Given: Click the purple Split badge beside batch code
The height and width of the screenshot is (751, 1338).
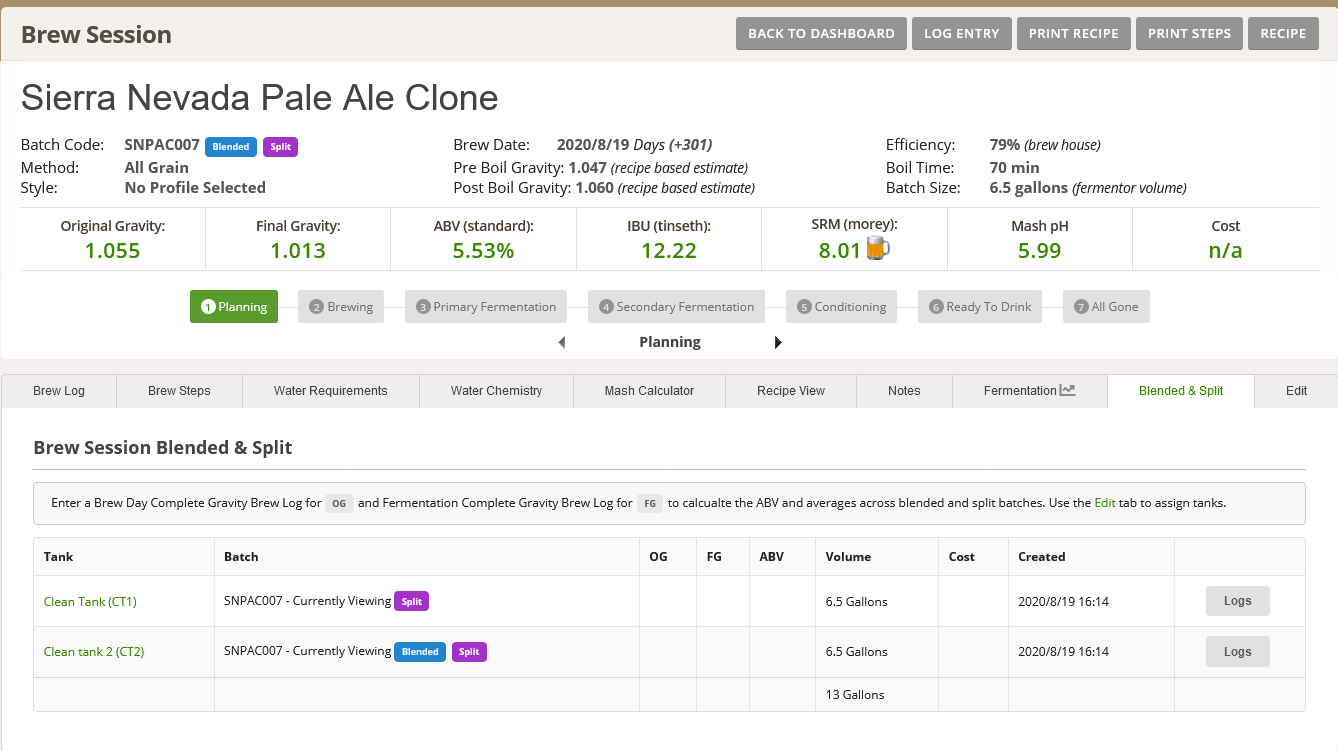Looking at the screenshot, I should (280, 147).
